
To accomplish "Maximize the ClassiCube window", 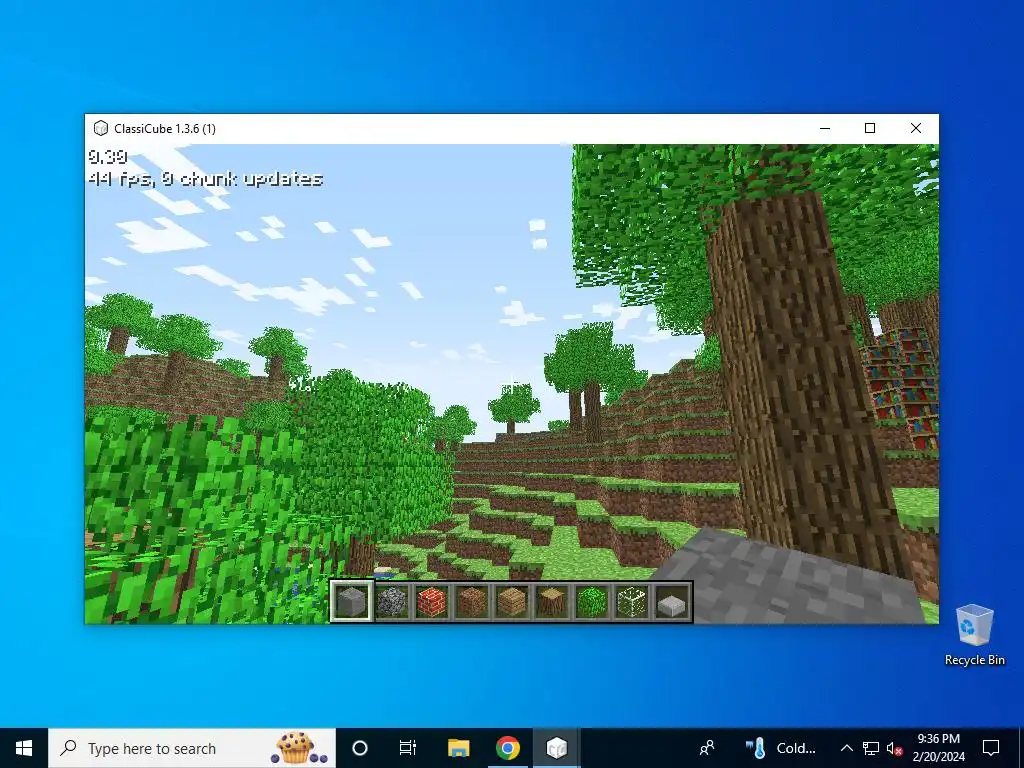I will [870, 128].
